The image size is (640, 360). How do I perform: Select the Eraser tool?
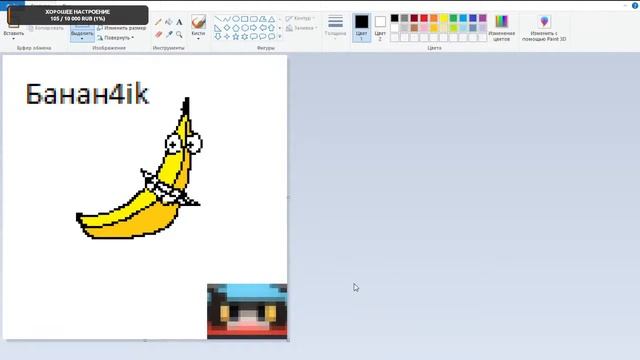coord(158,35)
